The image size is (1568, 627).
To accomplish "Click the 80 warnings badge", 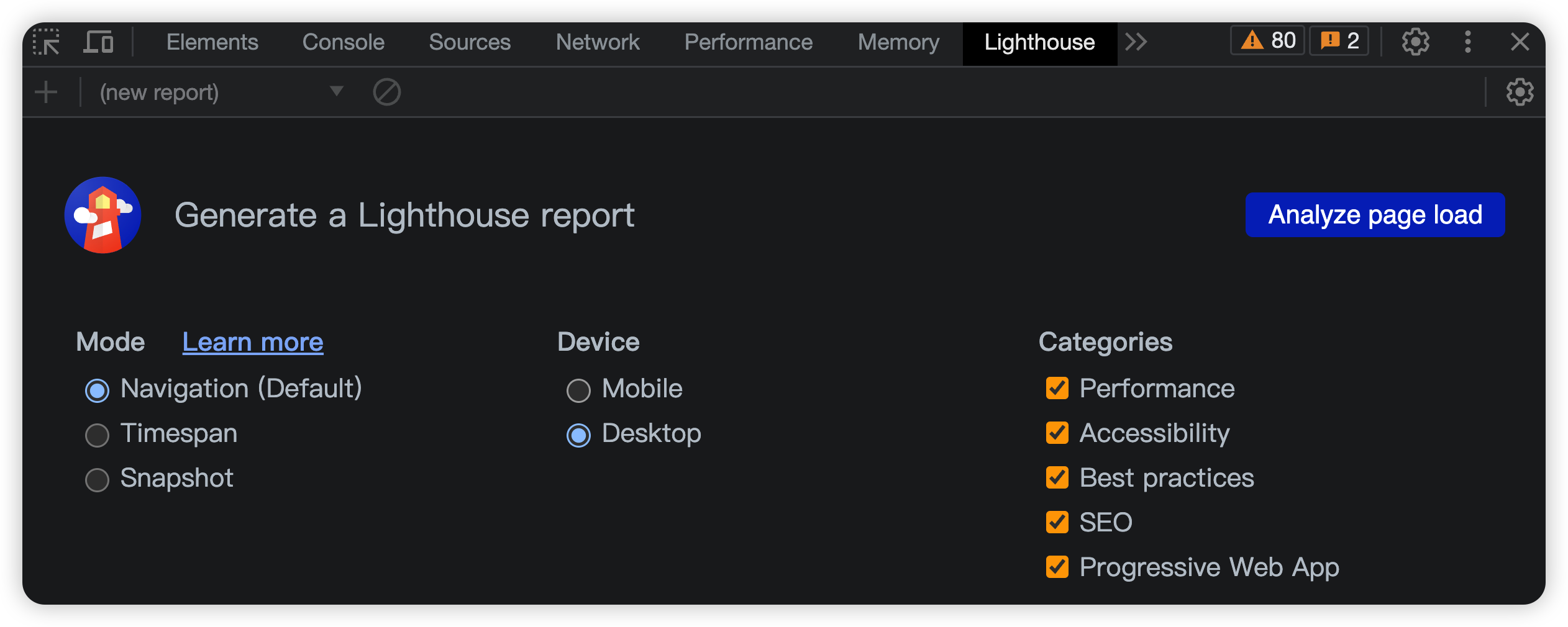I will [1267, 41].
